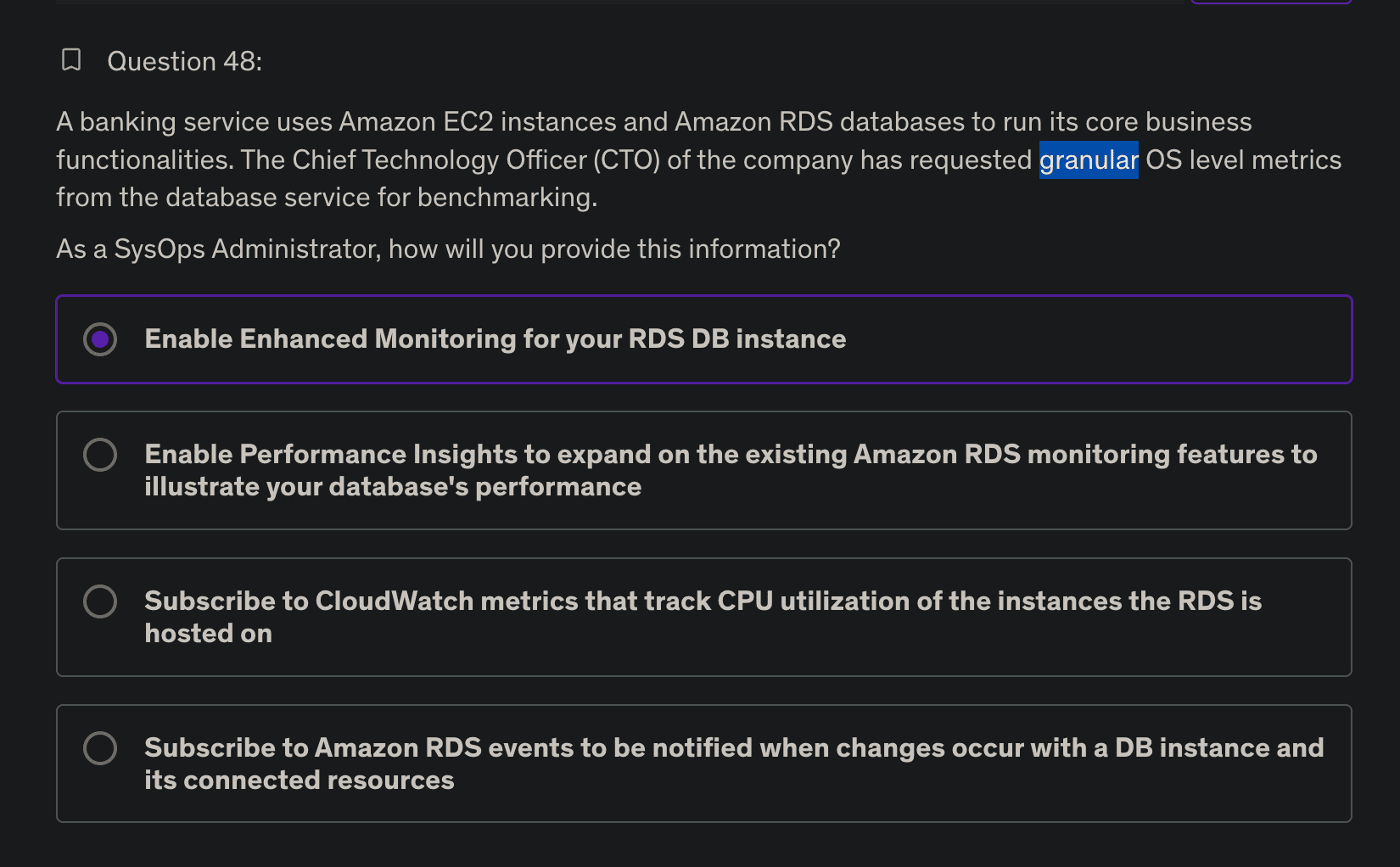The height and width of the screenshot is (867, 1400).
Task: Choose the Amazon RDS events radio button
Action: (x=100, y=748)
